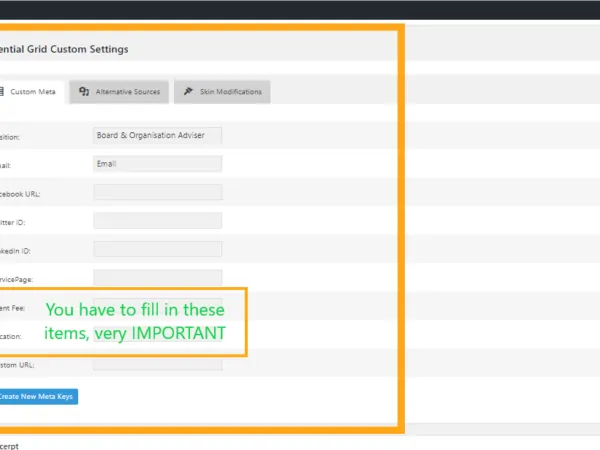Click the ServicePage label

[x=16, y=280]
